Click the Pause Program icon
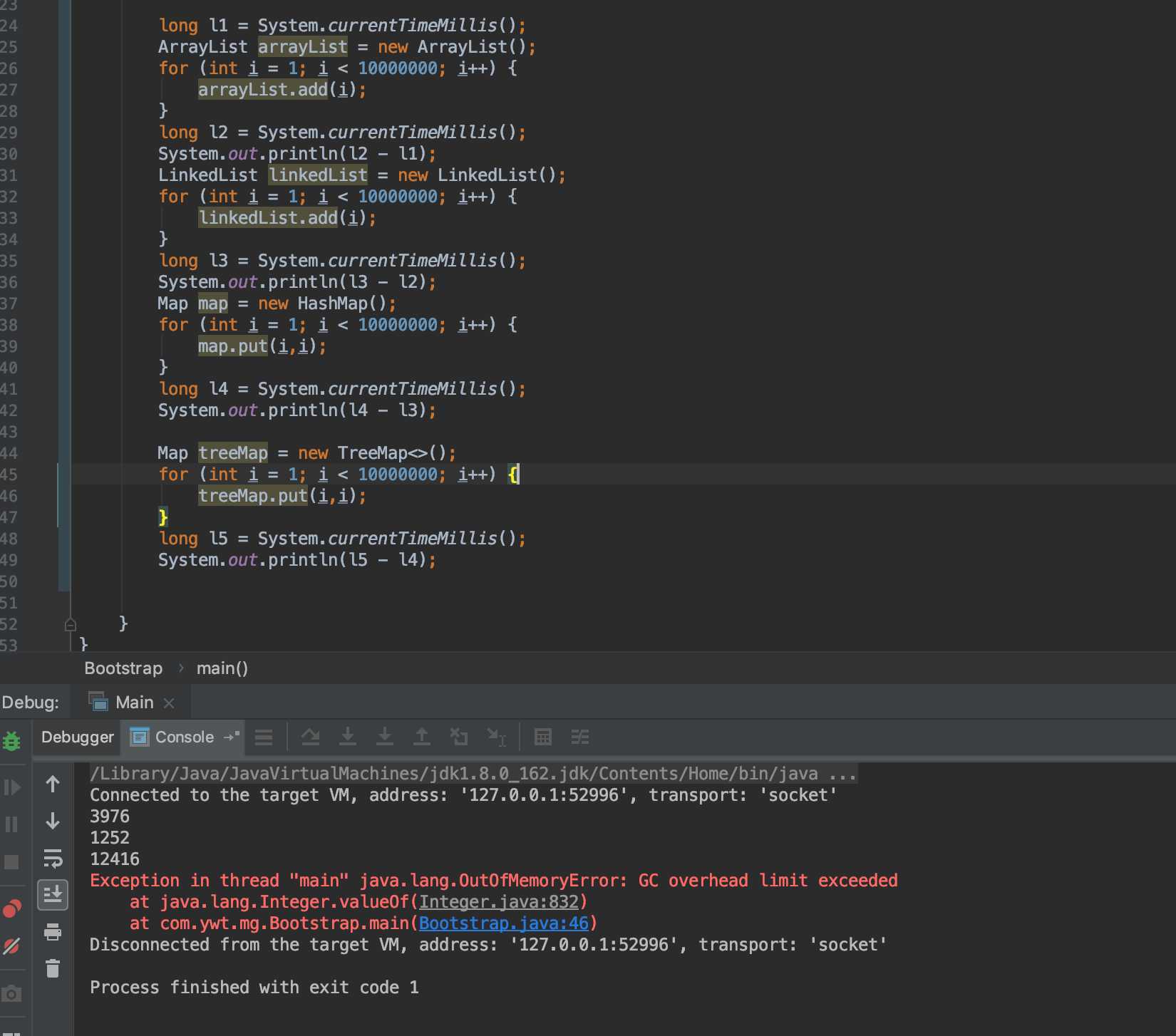The image size is (1176, 1036). 11,824
